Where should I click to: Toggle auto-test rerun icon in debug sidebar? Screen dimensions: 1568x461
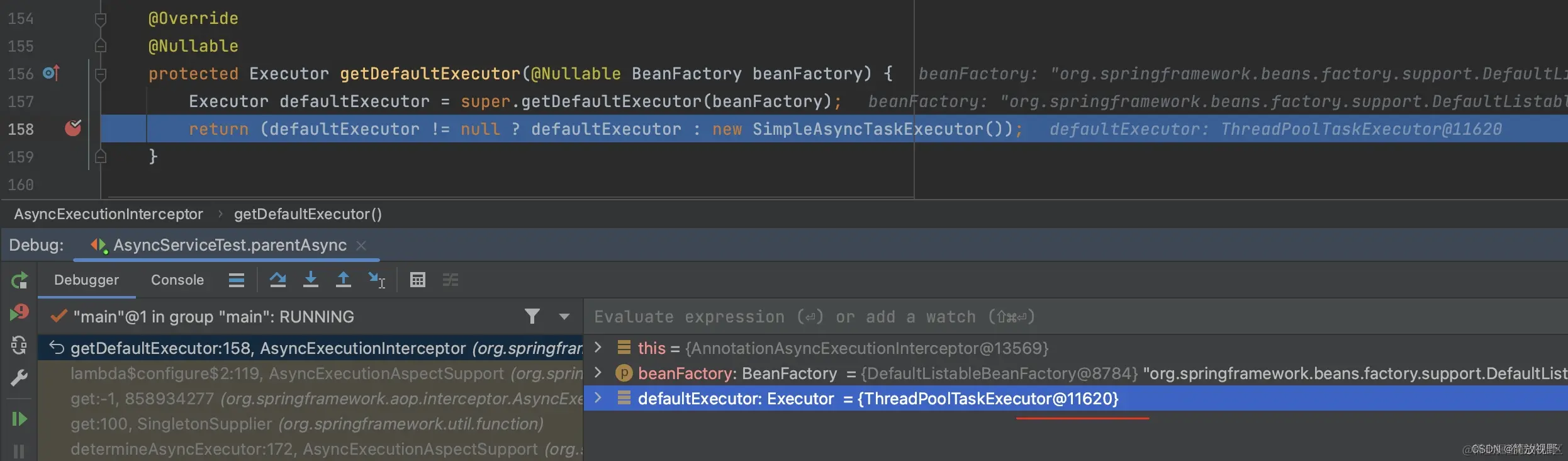pos(20,344)
